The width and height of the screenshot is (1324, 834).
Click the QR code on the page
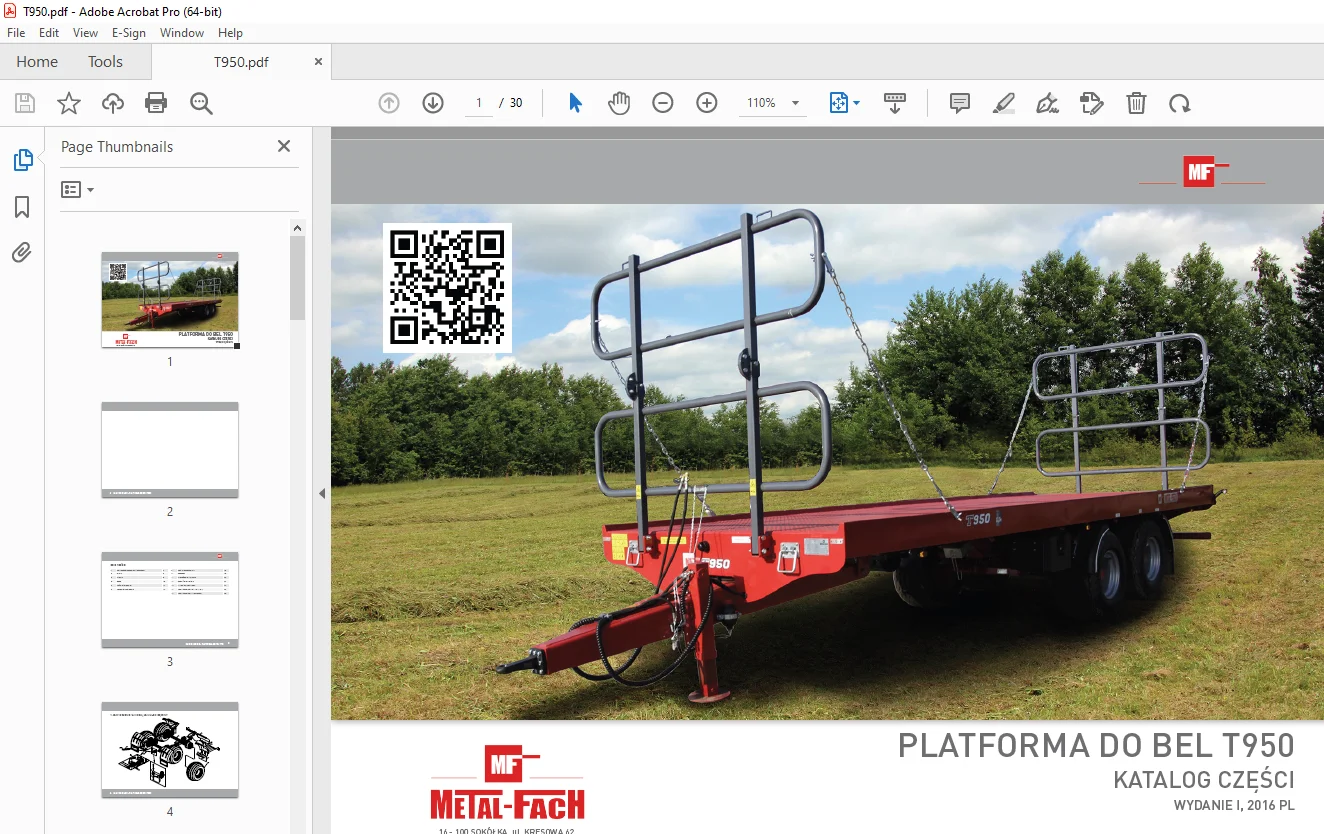pos(447,287)
